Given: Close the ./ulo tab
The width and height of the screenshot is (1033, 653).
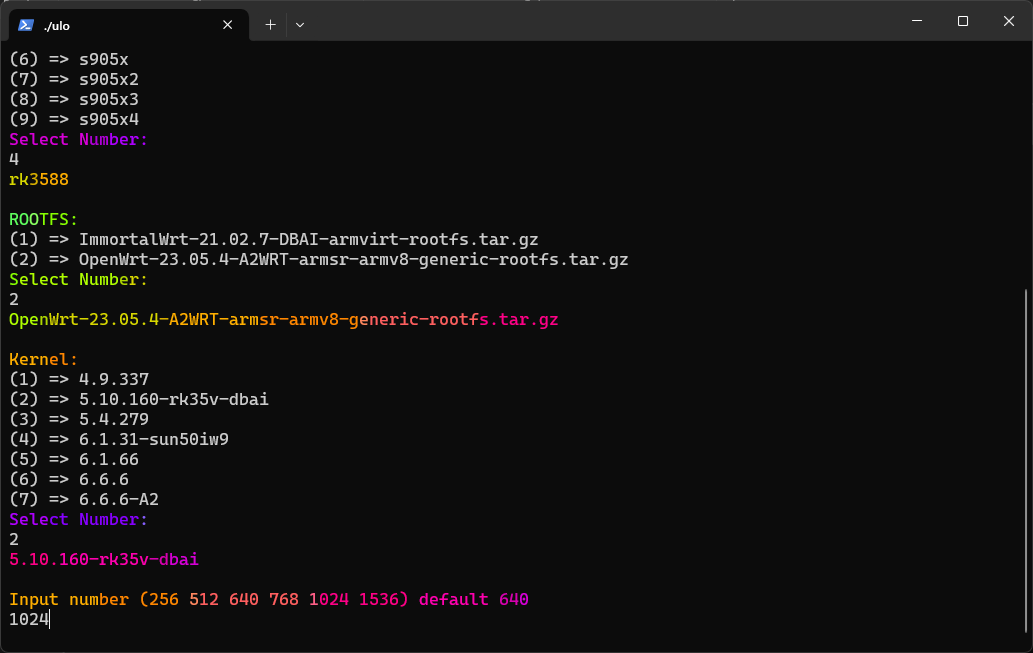Looking at the screenshot, I should coord(227,25).
